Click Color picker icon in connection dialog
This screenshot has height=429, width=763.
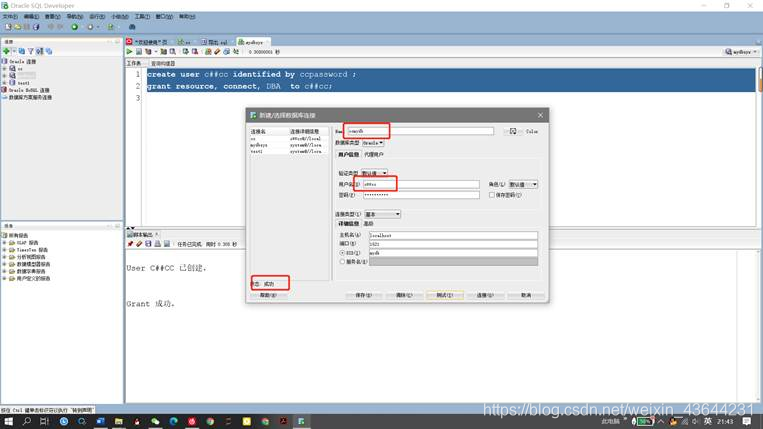[x=513, y=131]
